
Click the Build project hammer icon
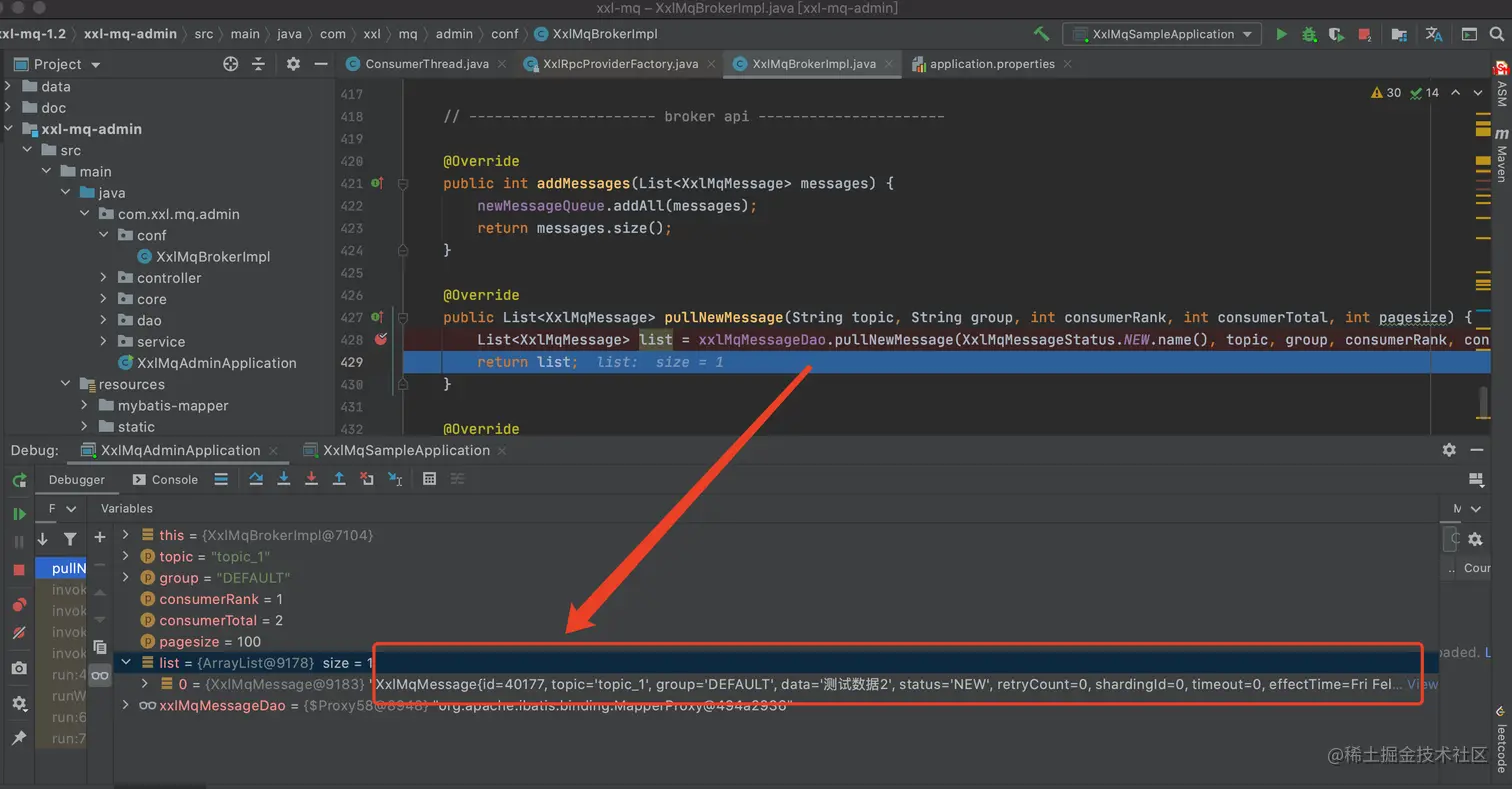(1041, 34)
